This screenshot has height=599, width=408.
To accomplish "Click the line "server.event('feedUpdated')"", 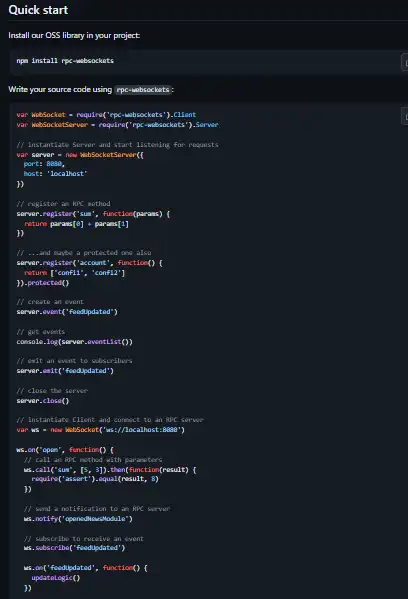I will coord(67,312).
